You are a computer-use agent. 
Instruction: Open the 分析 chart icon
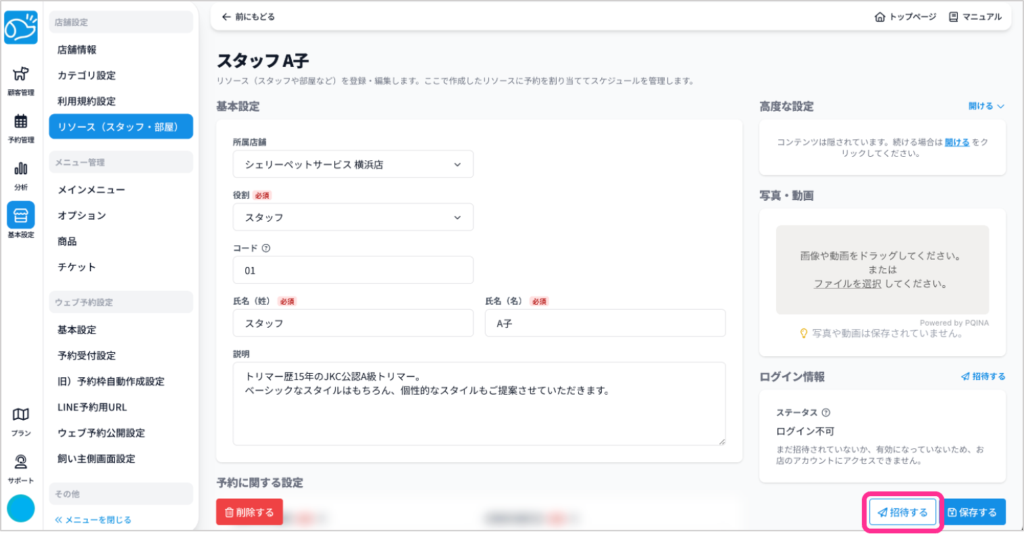pyautogui.click(x=20, y=174)
